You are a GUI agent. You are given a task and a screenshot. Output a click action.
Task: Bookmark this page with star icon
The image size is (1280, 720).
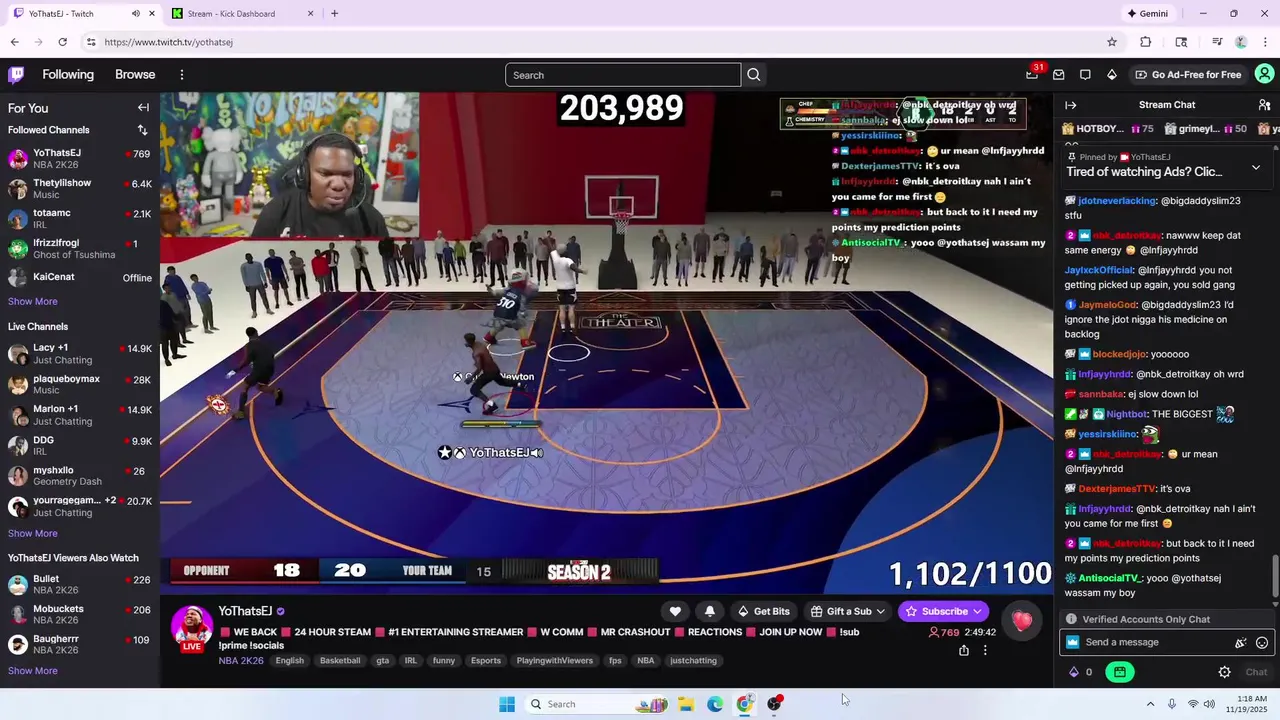click(x=1112, y=42)
